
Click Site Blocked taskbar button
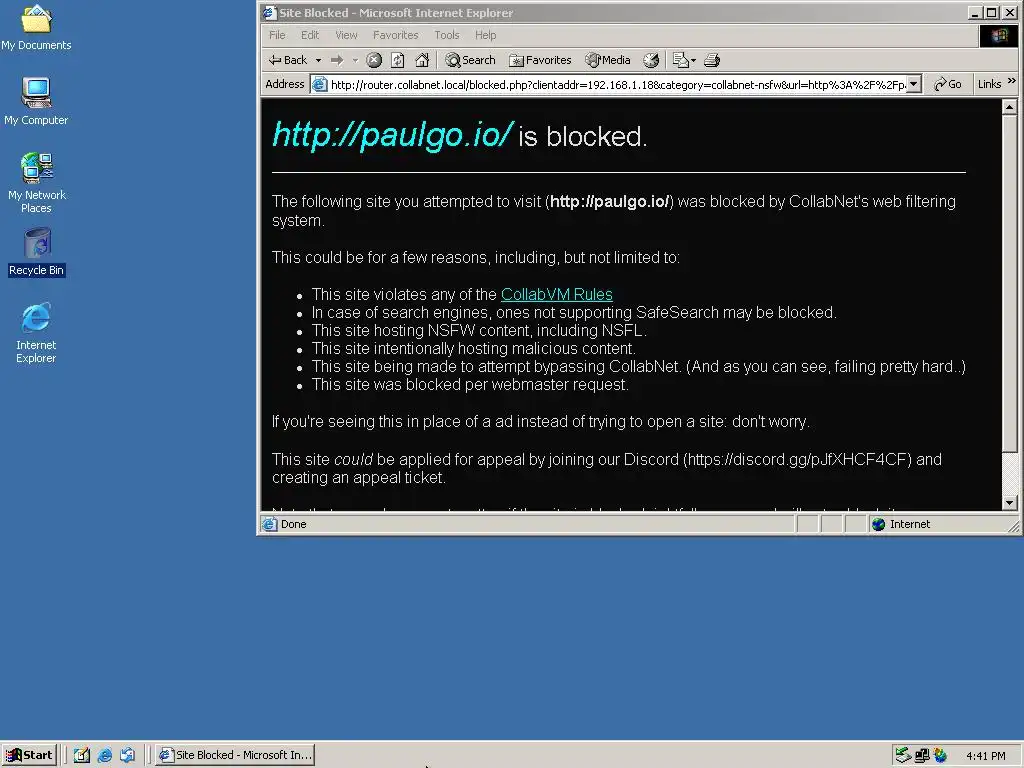point(235,755)
